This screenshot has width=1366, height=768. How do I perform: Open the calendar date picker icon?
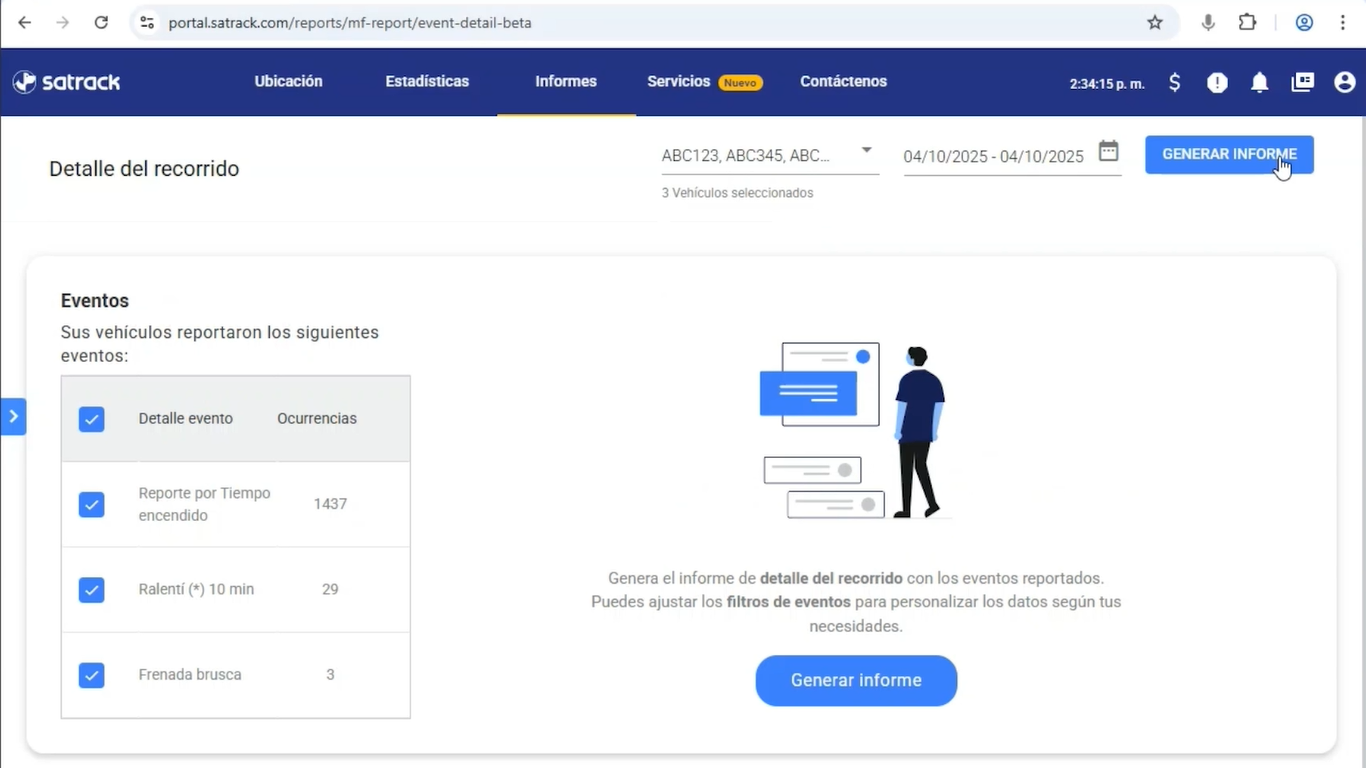point(1108,152)
